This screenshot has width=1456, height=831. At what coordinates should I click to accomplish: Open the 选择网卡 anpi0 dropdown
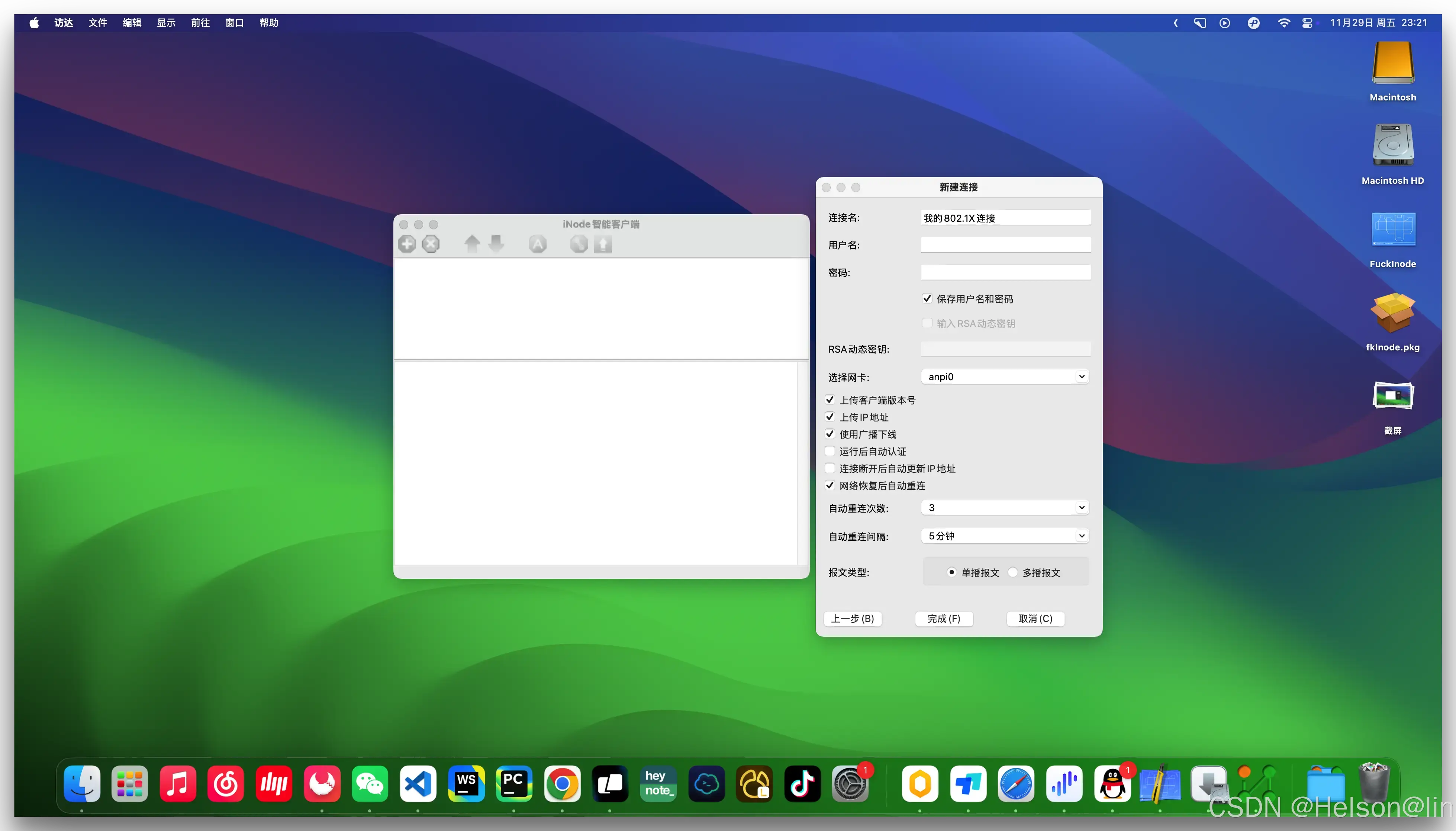coord(1005,377)
